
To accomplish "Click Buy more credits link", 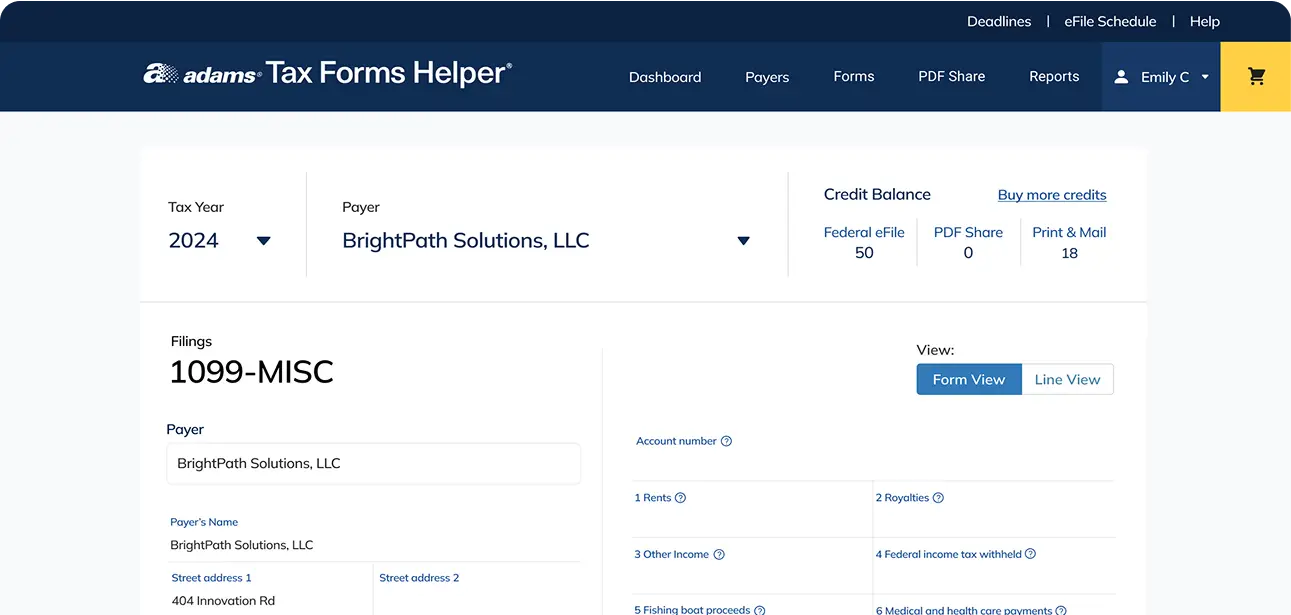I will coord(1052,195).
